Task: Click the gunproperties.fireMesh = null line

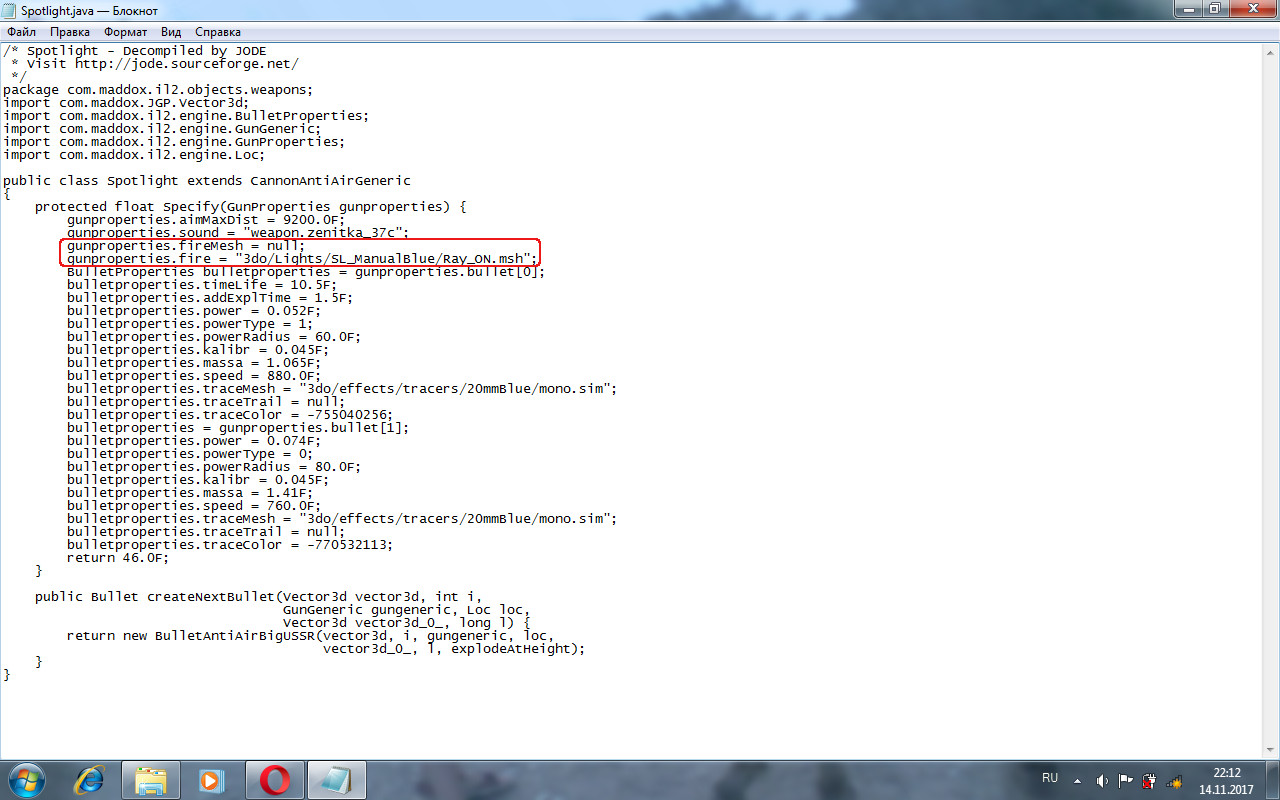Action: tap(185, 246)
